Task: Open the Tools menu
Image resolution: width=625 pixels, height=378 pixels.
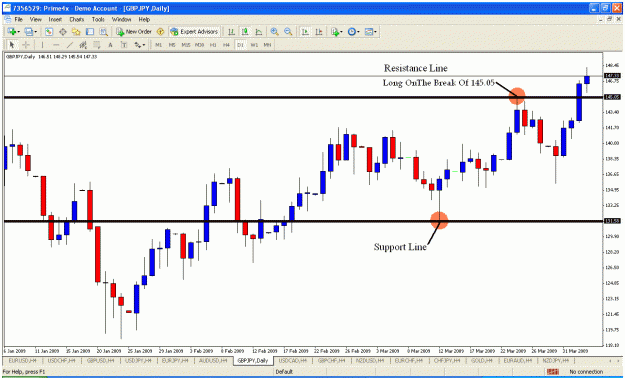Action: [98, 19]
